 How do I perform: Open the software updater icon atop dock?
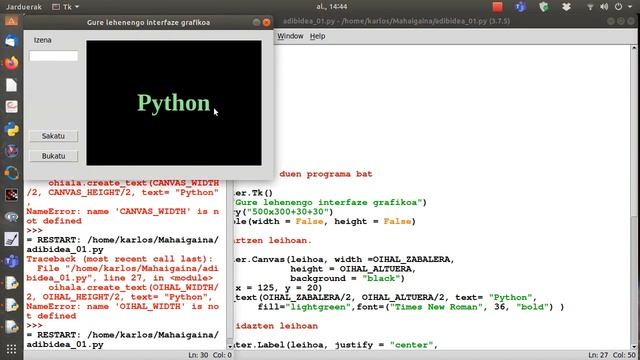11,21
